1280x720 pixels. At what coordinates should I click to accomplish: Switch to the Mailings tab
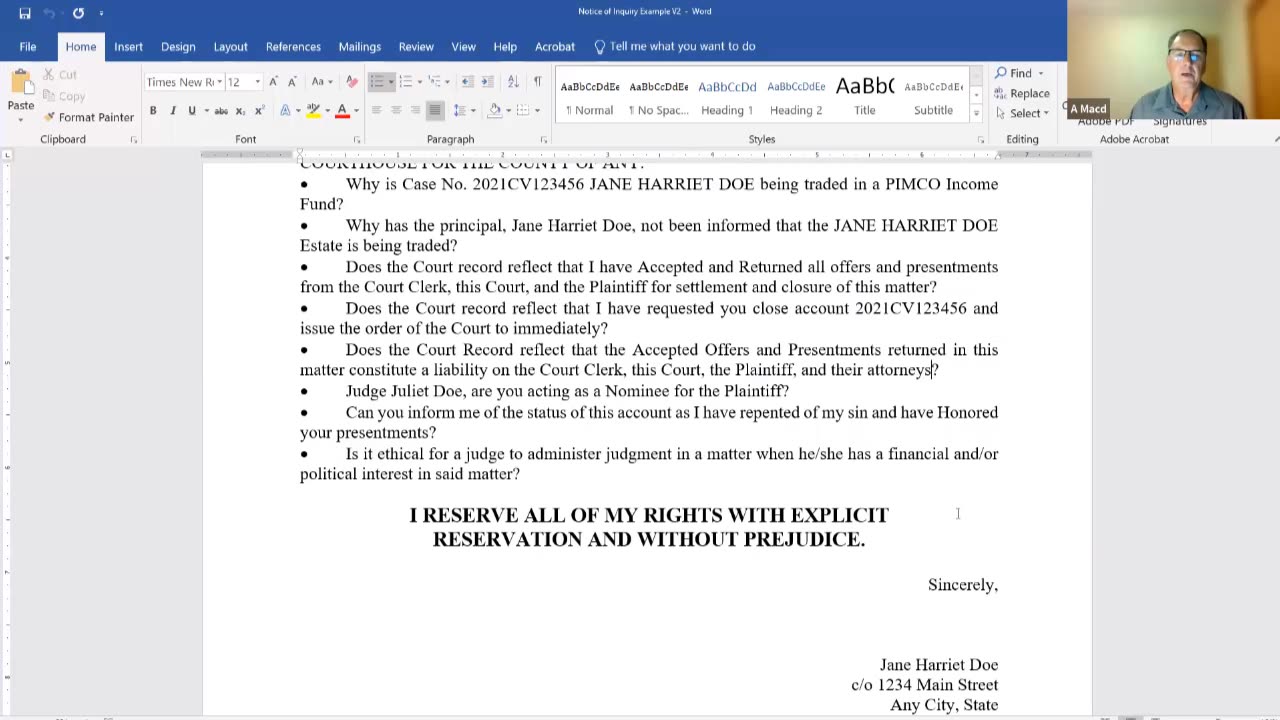coord(359,46)
